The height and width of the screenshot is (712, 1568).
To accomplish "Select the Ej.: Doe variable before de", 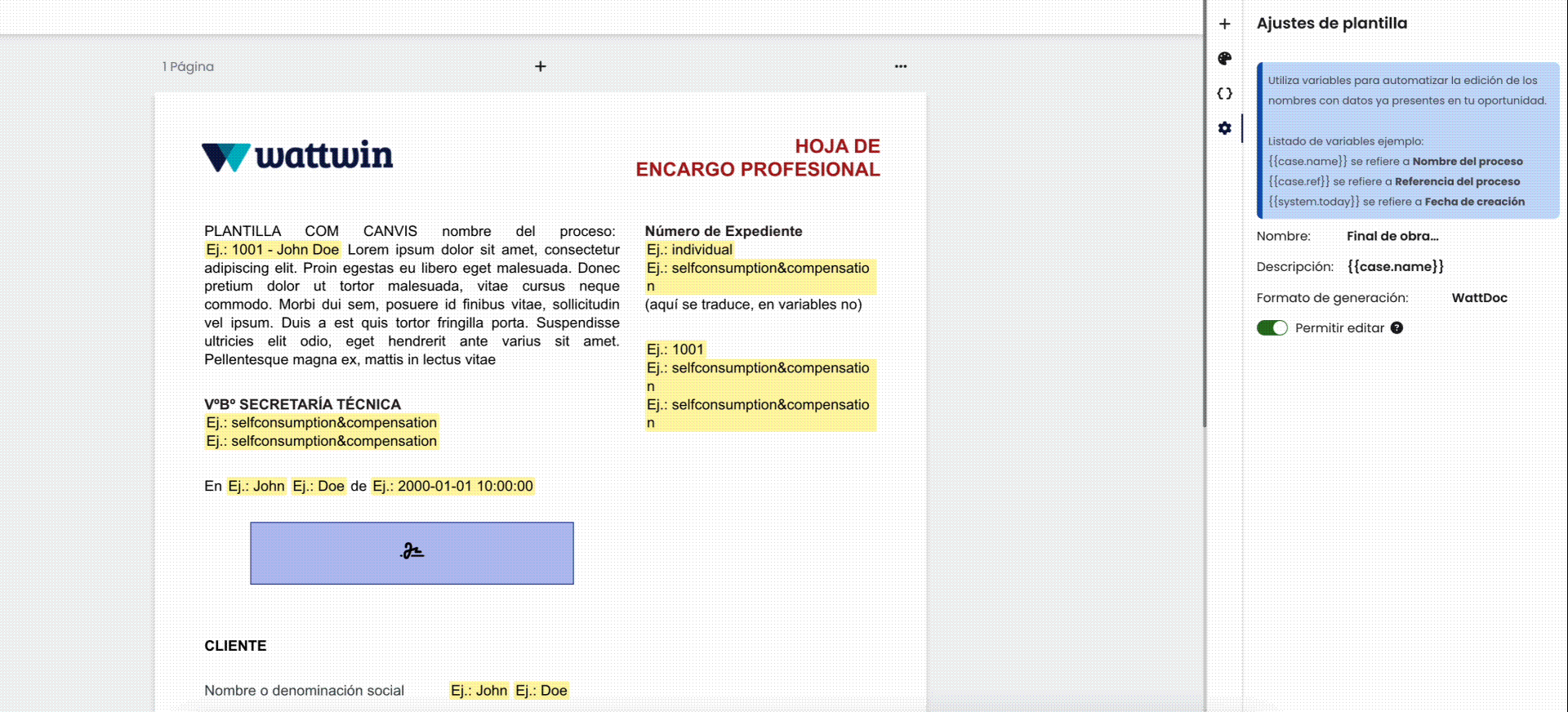I will (x=318, y=486).
